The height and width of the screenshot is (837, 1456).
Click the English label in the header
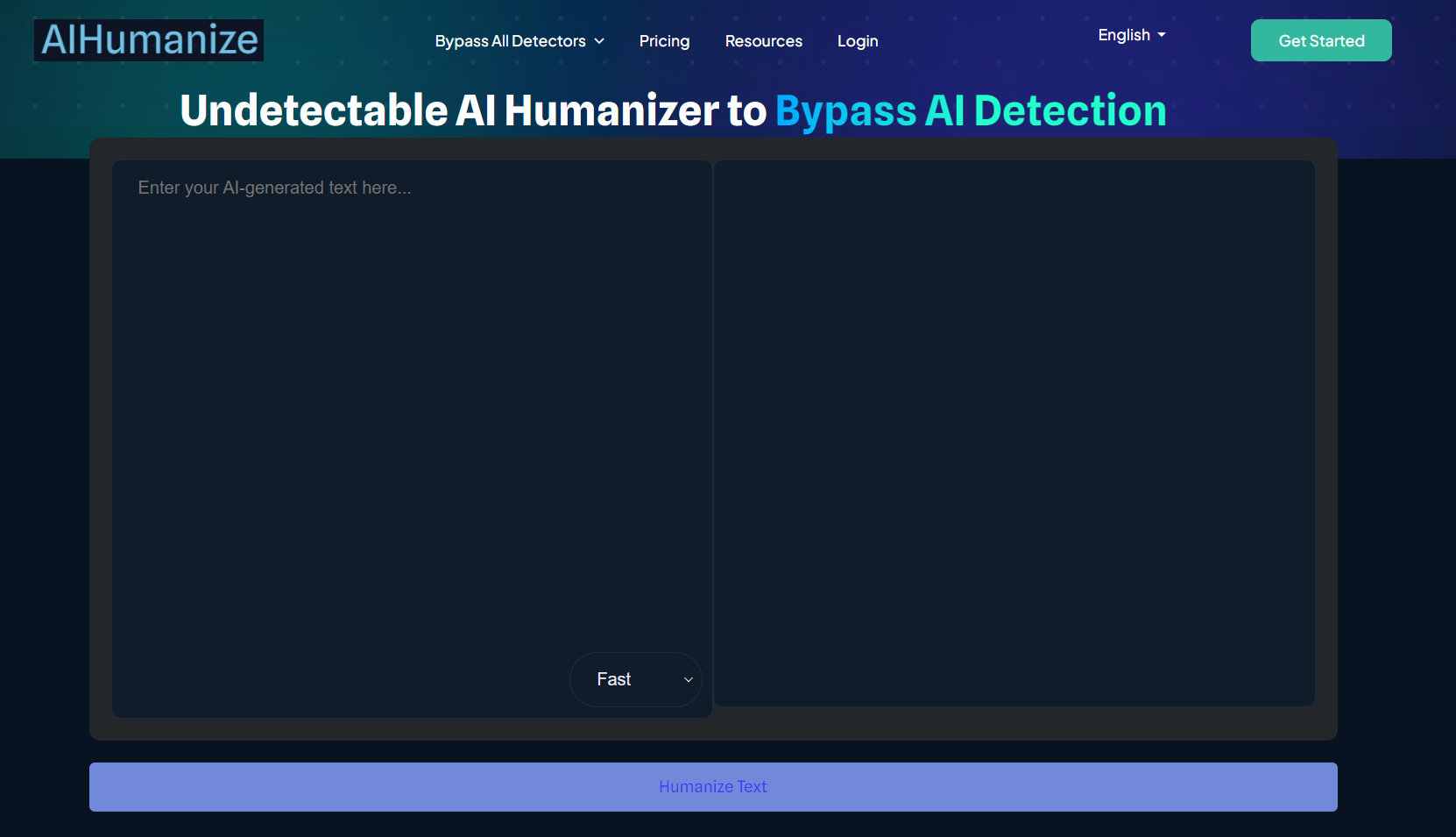coord(1123,35)
